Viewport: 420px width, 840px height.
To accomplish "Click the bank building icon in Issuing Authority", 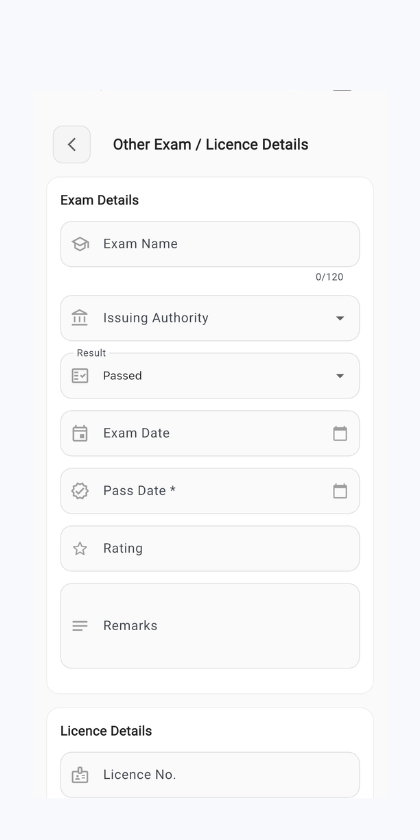I will (80, 318).
